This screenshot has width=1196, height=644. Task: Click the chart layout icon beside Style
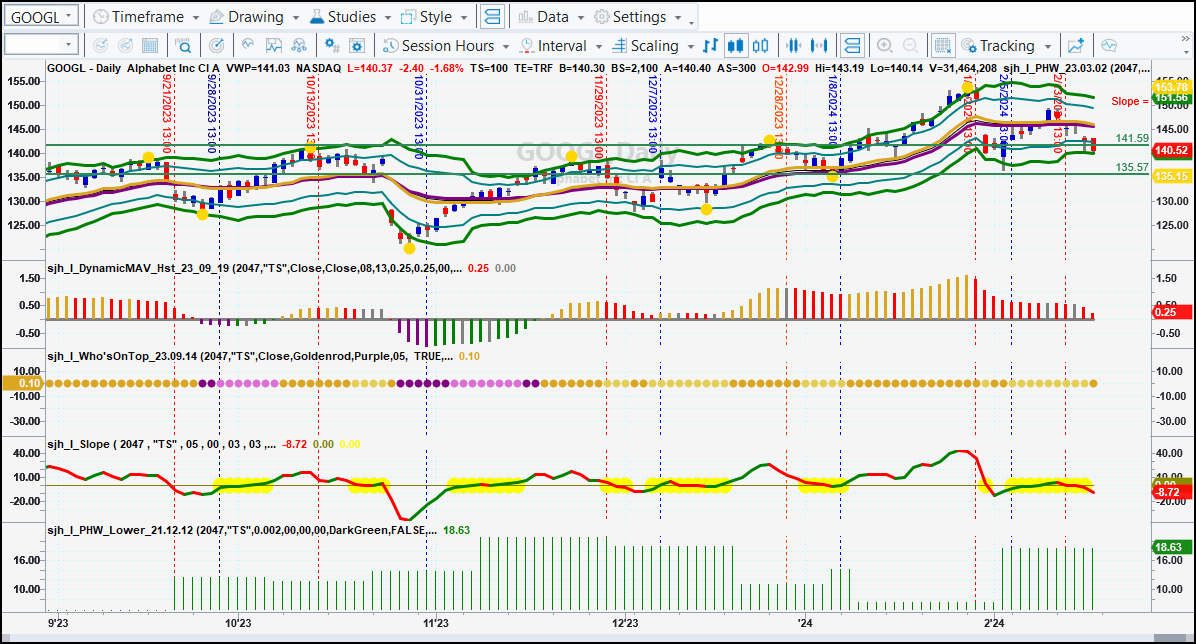coord(493,16)
